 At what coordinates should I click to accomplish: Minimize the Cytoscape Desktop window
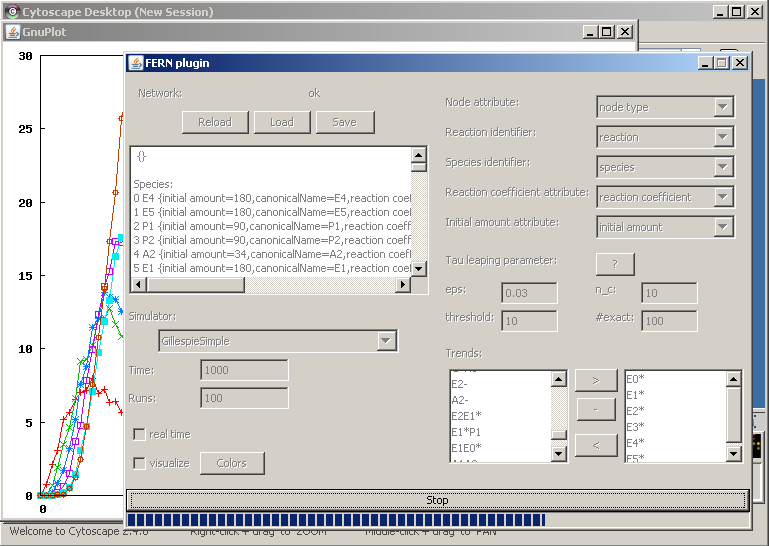click(x=720, y=11)
